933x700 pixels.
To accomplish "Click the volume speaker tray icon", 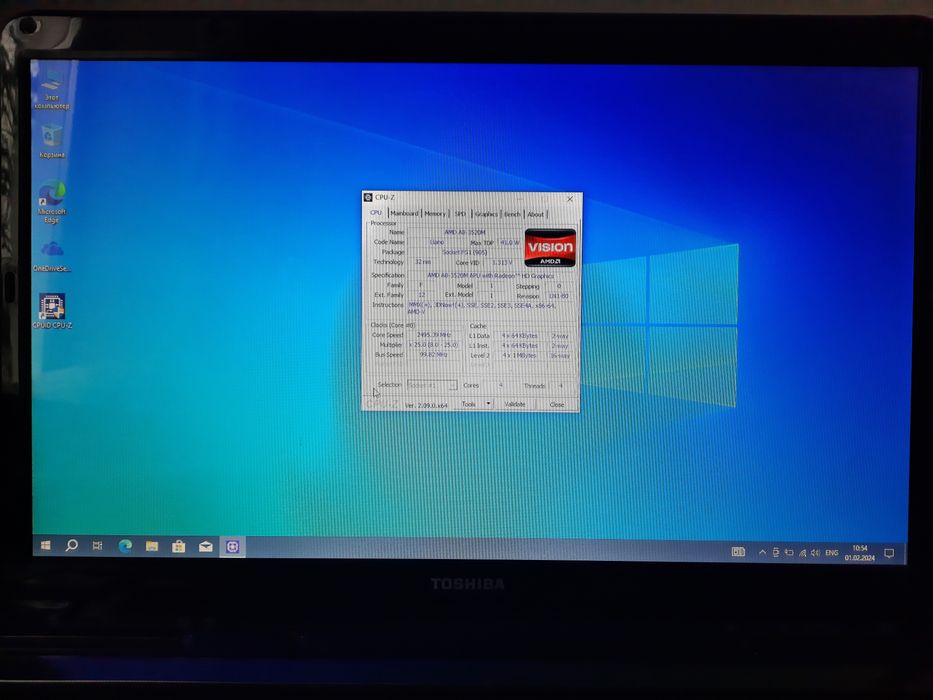I will click(x=816, y=552).
